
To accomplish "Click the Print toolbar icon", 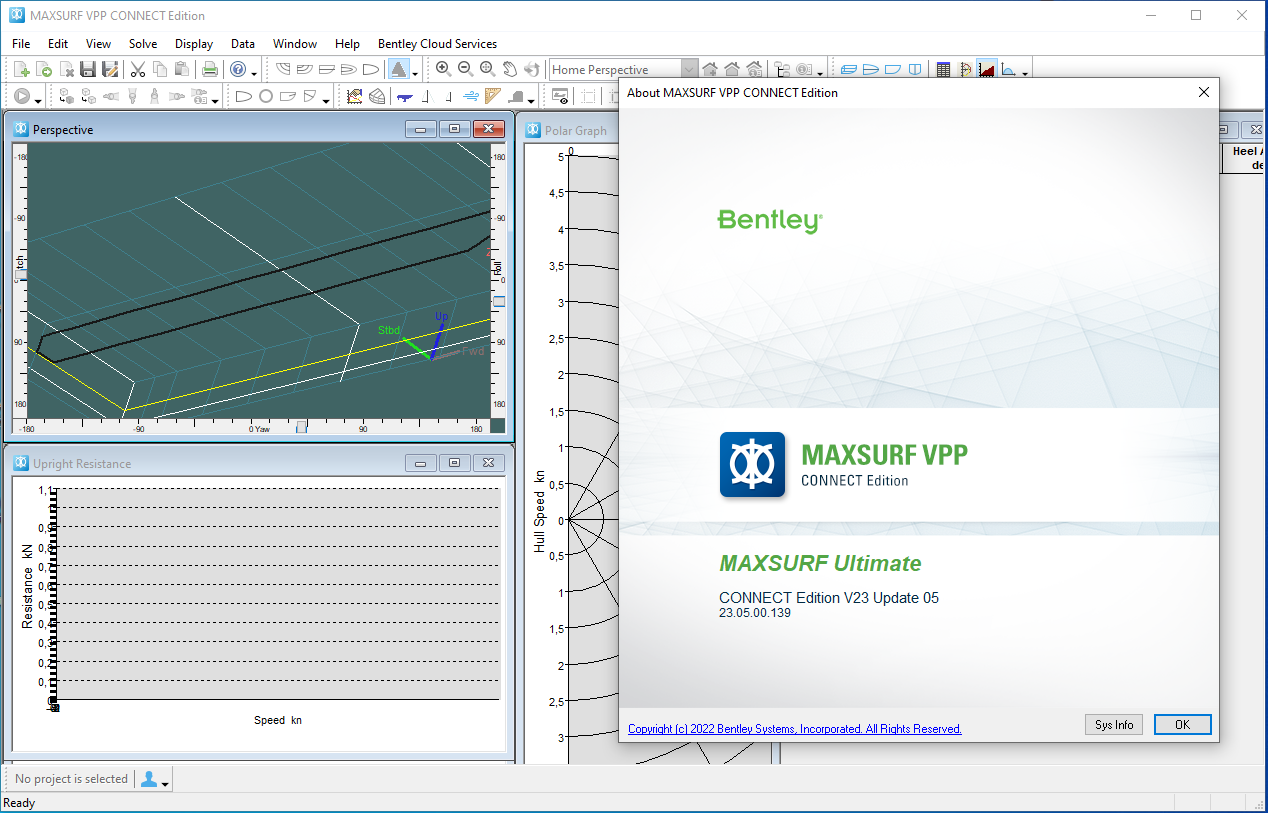I will [x=210, y=69].
